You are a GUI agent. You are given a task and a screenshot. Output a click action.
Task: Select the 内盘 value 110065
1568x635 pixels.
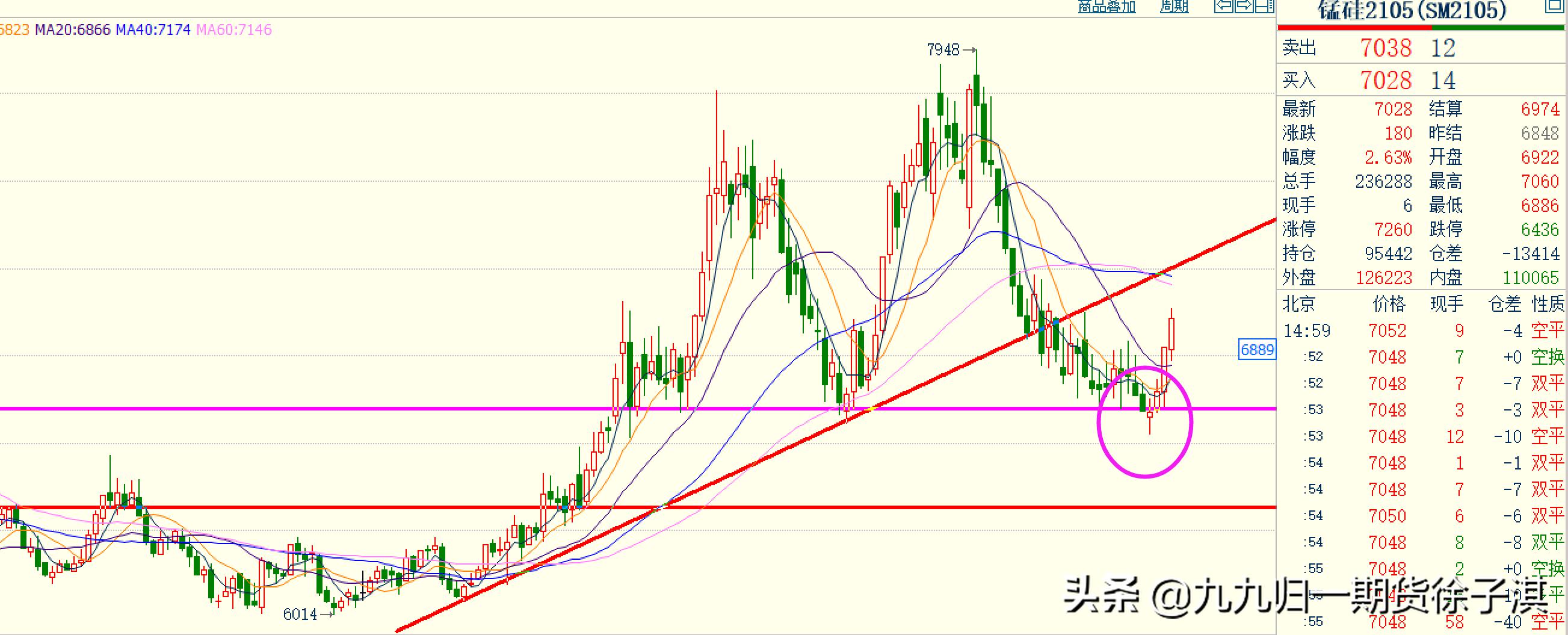[x=1531, y=277]
